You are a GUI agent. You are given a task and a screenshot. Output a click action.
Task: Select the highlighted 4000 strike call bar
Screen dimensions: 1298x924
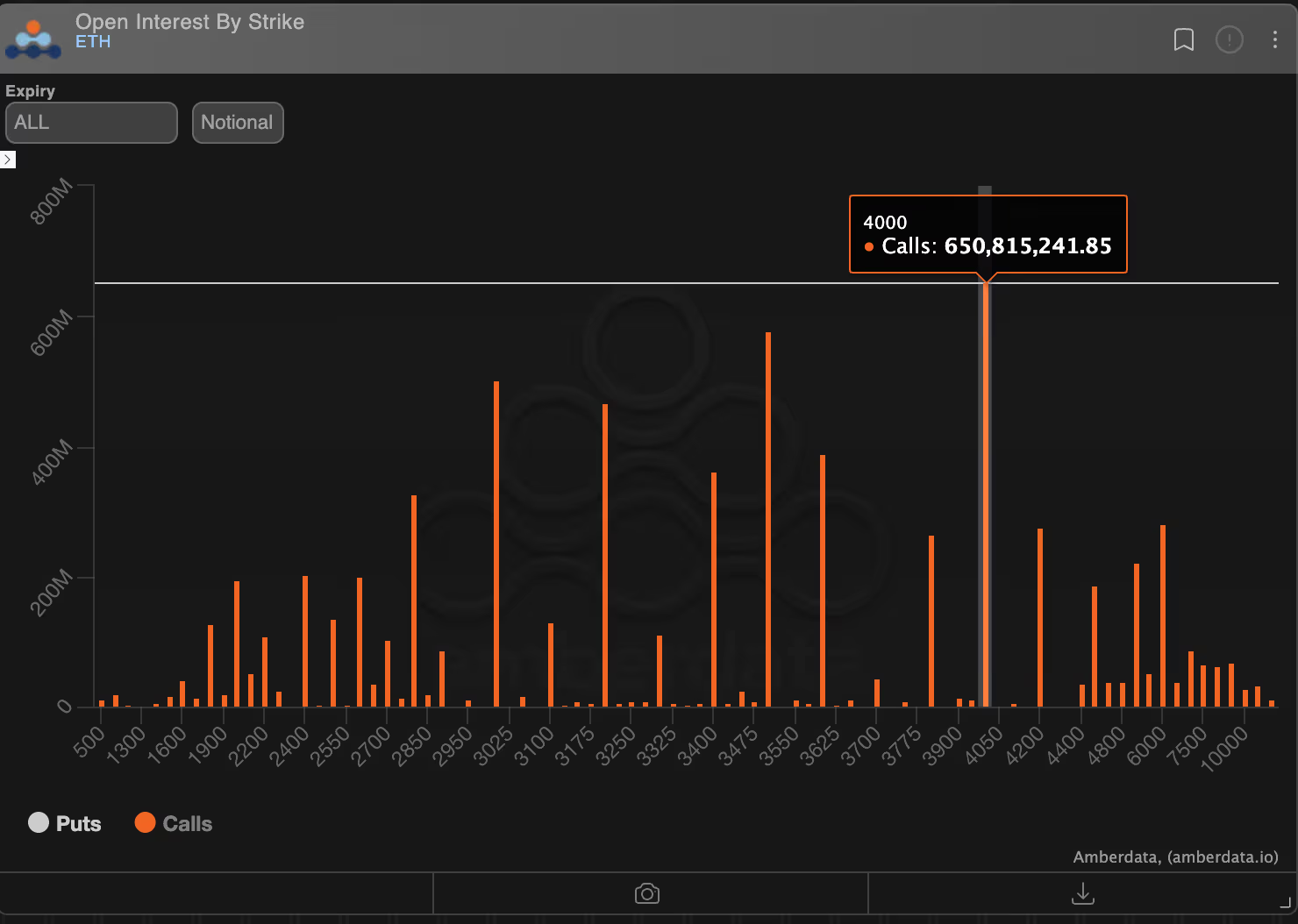pos(986,491)
